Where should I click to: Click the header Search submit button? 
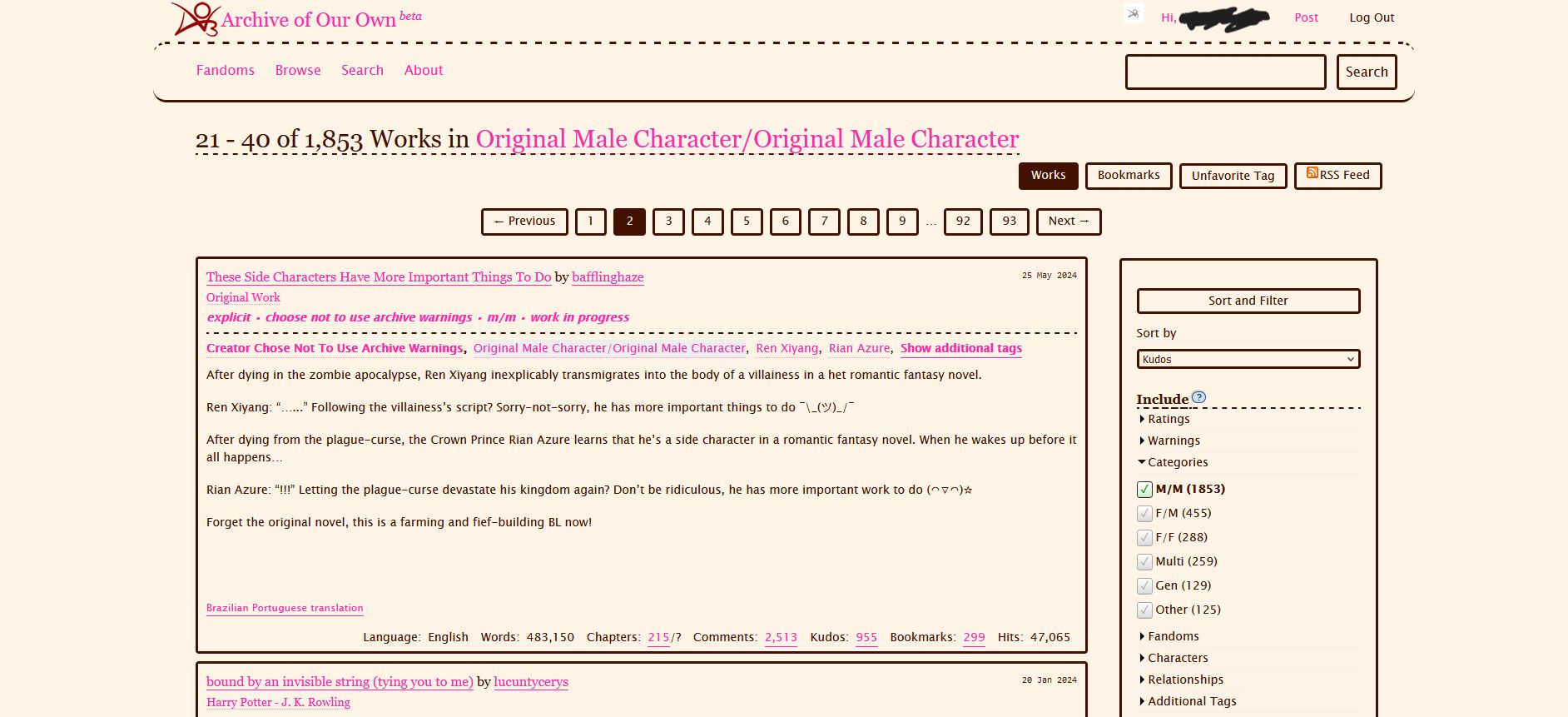[x=1367, y=72]
